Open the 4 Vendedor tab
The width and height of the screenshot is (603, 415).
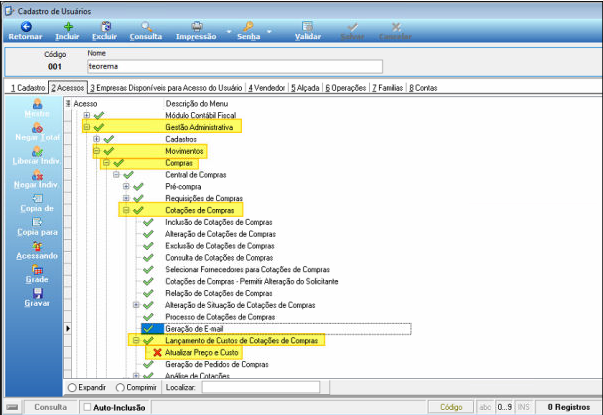(x=267, y=88)
